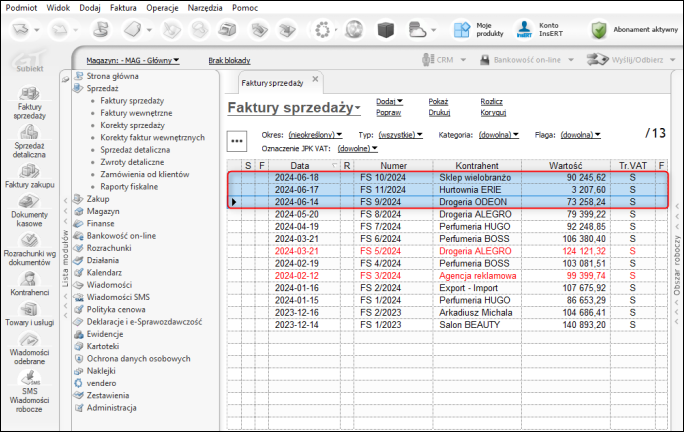The image size is (684, 432).
Task: Open the Operacje menu
Action: click(x=162, y=6)
